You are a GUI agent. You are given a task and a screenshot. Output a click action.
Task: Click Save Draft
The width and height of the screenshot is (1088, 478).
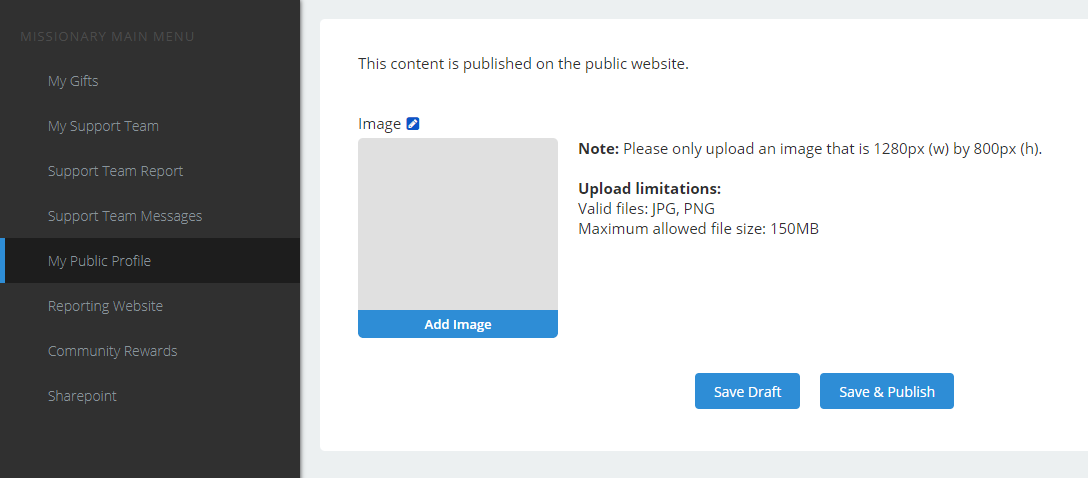(x=747, y=391)
